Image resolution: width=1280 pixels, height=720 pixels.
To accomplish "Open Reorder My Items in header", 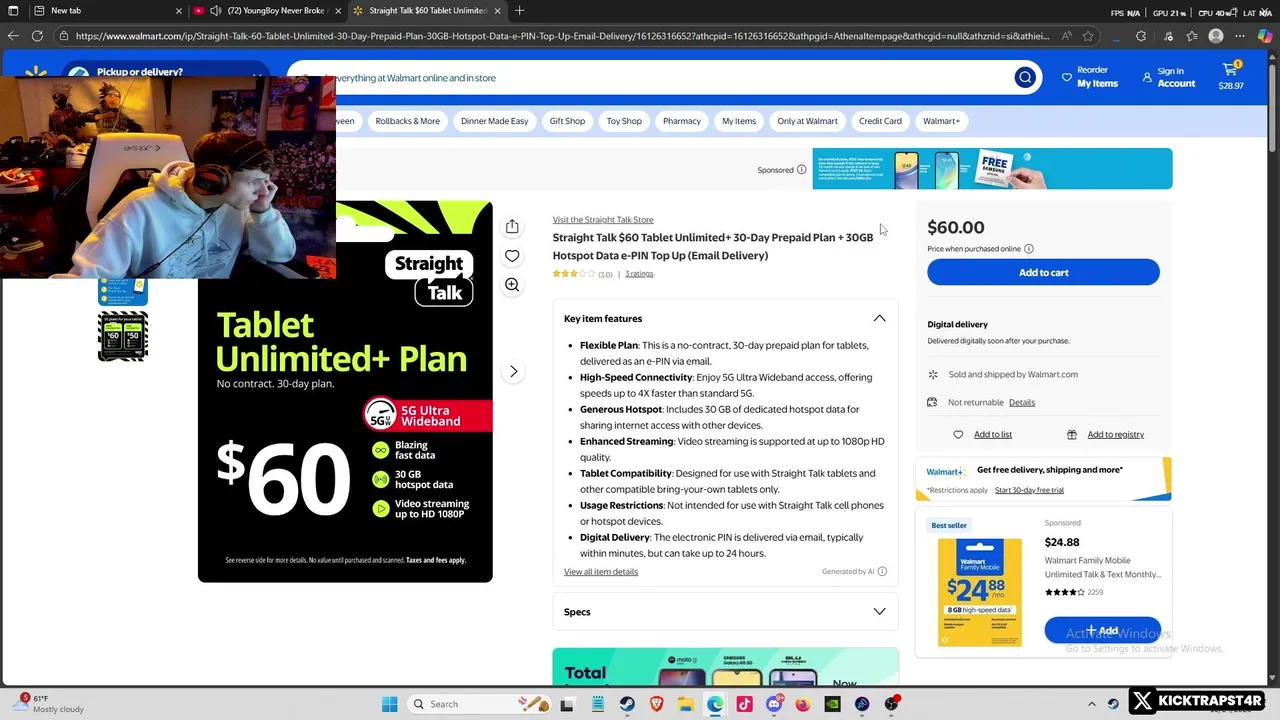I will (x=1089, y=77).
